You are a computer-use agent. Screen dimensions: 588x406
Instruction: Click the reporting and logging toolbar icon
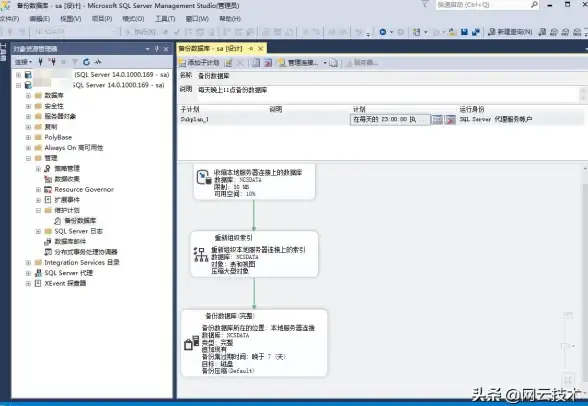tap(333, 63)
